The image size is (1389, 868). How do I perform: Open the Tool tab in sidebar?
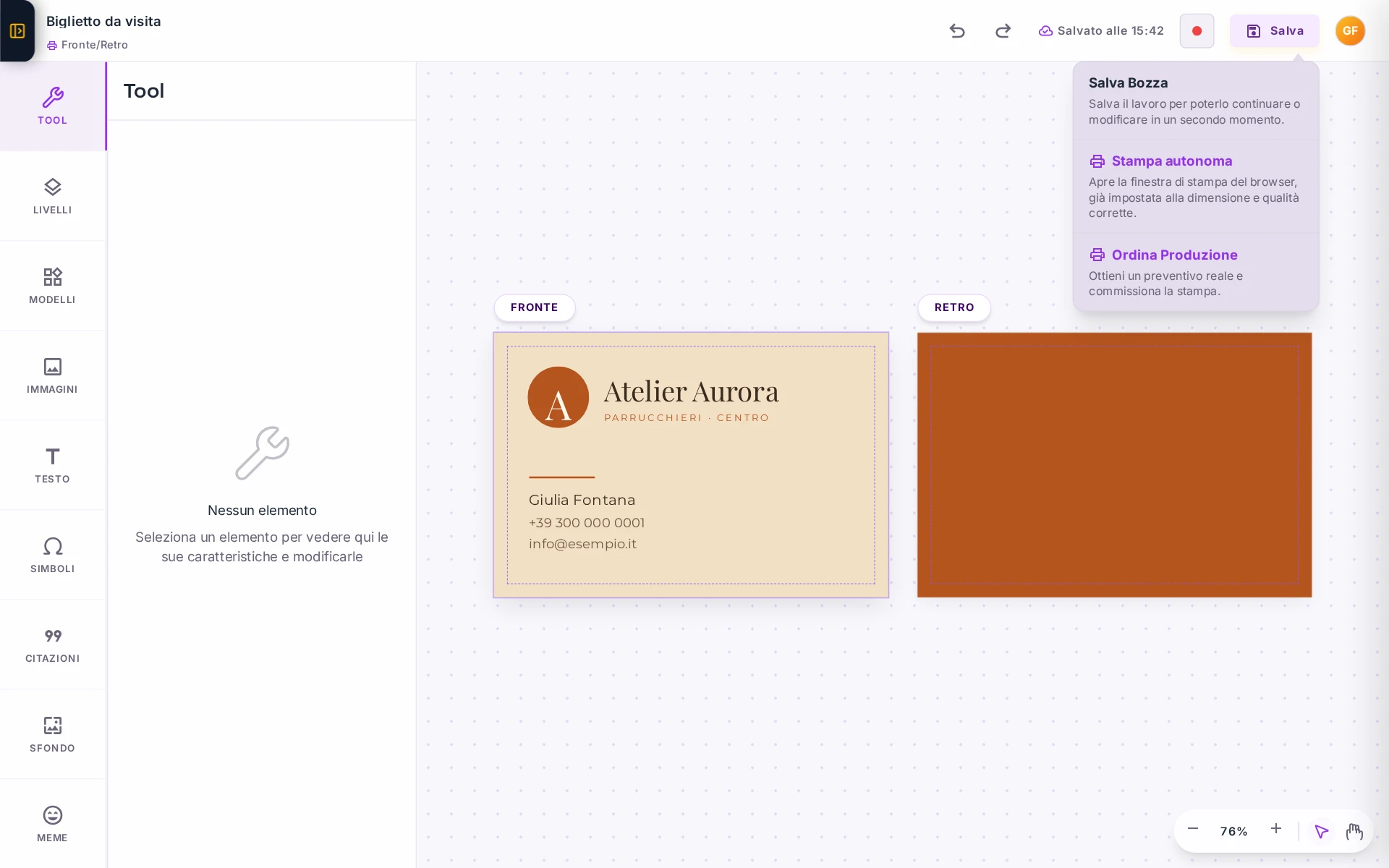pyautogui.click(x=53, y=106)
